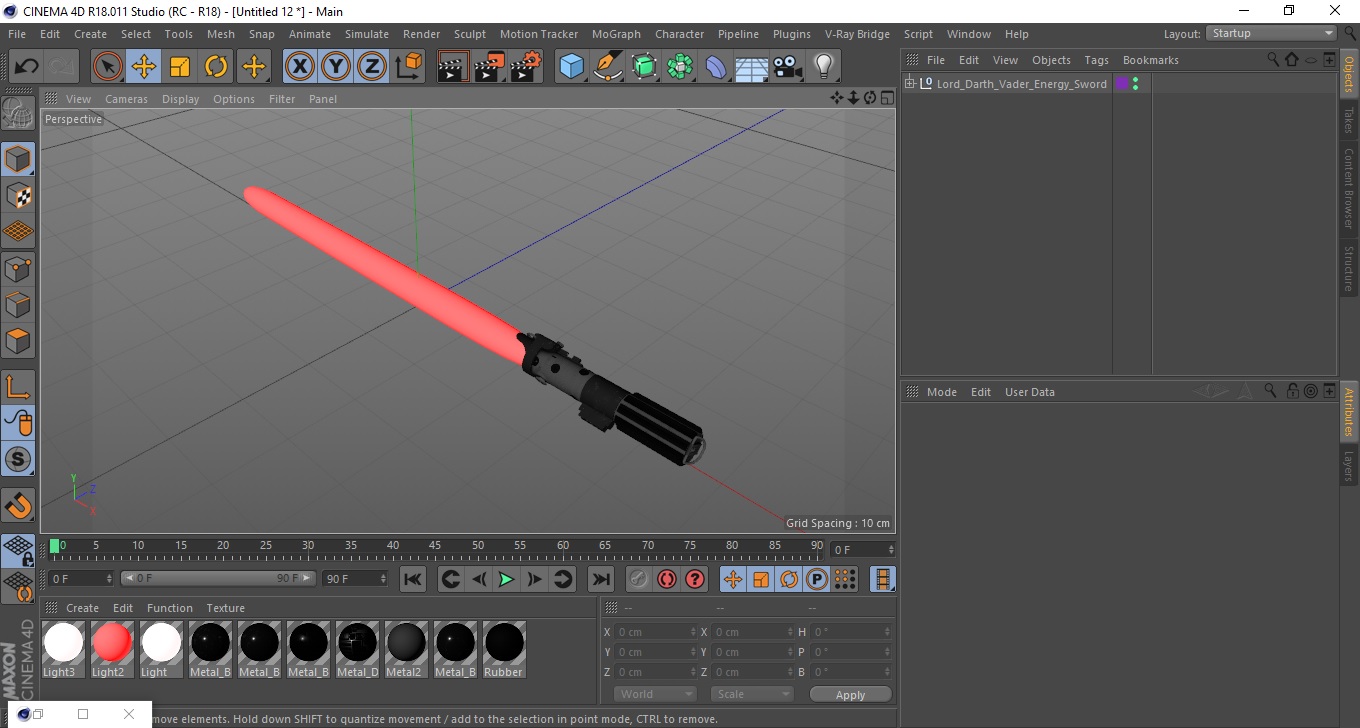Switch to Points mode
1360x728 pixels.
18,268
